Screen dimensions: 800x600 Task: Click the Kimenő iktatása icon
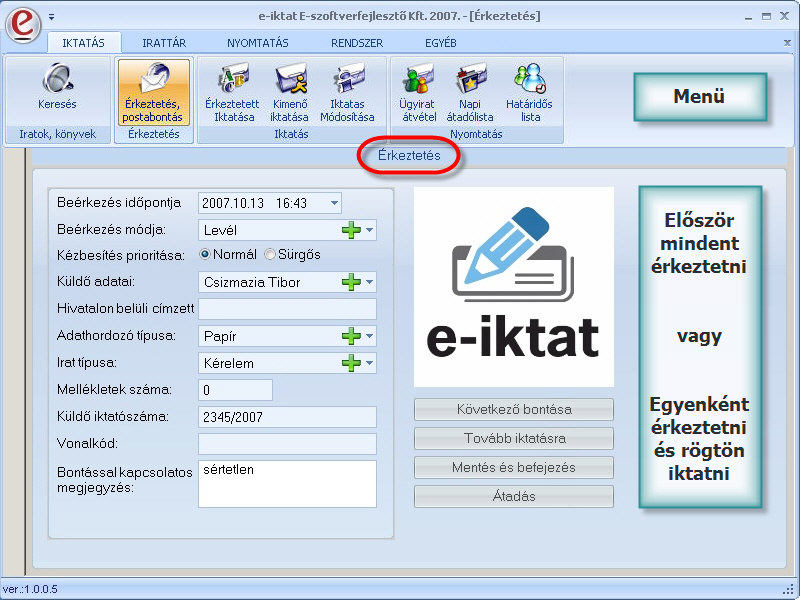[289, 93]
